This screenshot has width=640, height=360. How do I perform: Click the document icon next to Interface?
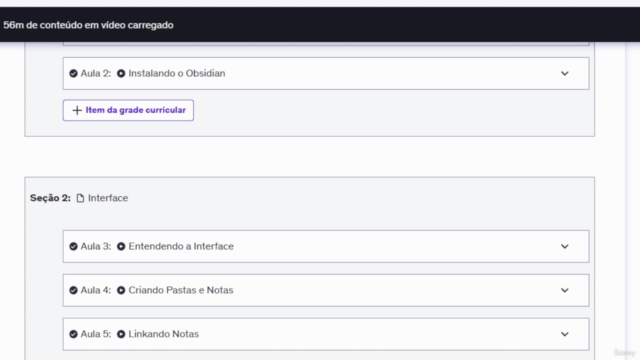pos(80,198)
